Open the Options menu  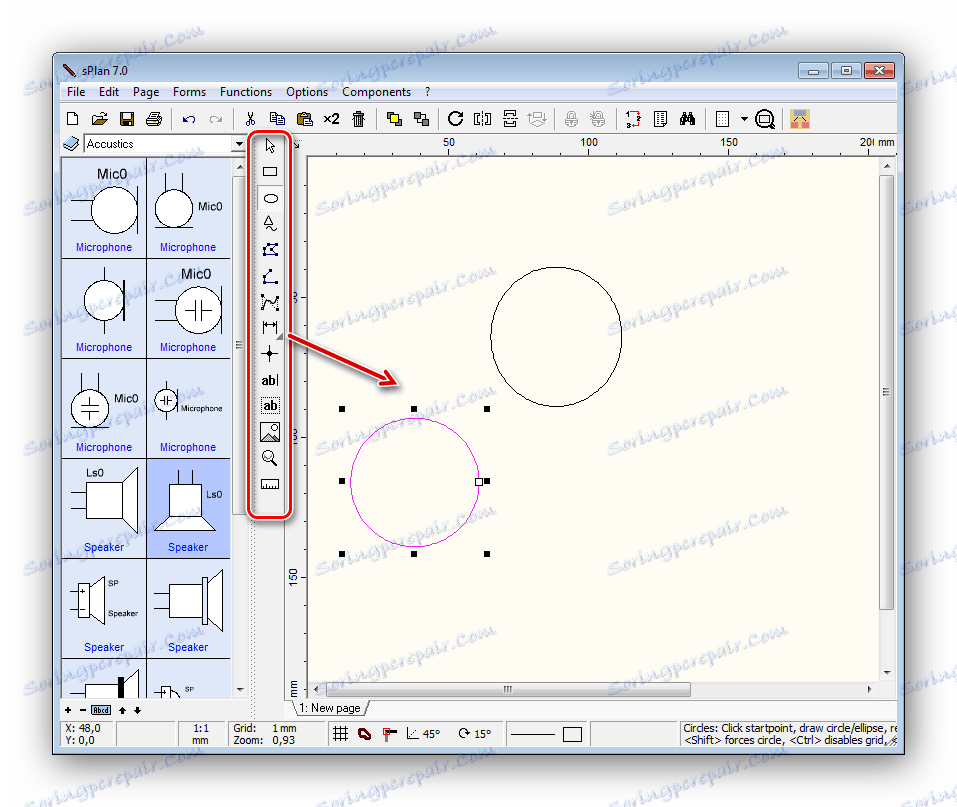pyautogui.click(x=307, y=92)
